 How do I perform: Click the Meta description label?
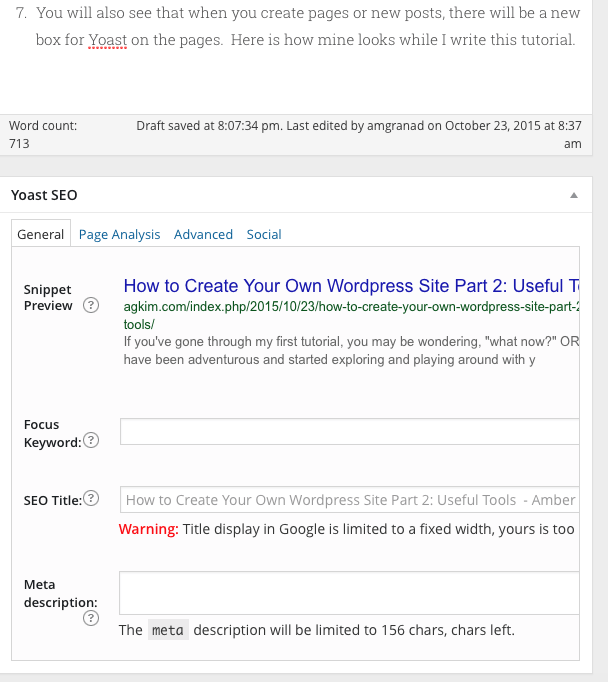tap(60, 593)
